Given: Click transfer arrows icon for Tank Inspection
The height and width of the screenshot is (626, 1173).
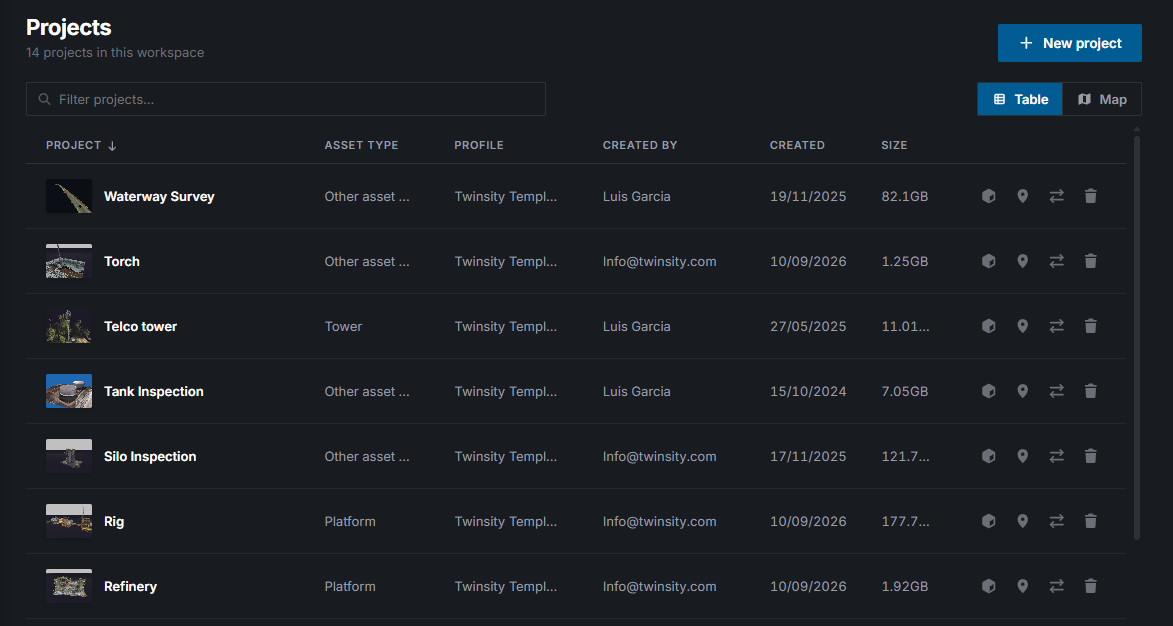Looking at the screenshot, I should (x=1056, y=391).
